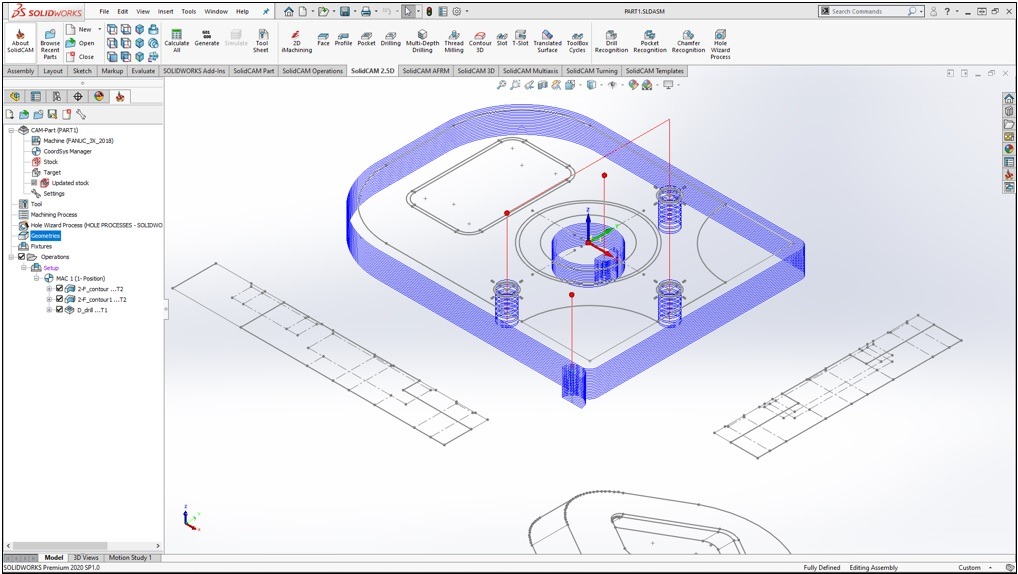
Task: Select the Geometries tree item
Action: (x=45, y=236)
